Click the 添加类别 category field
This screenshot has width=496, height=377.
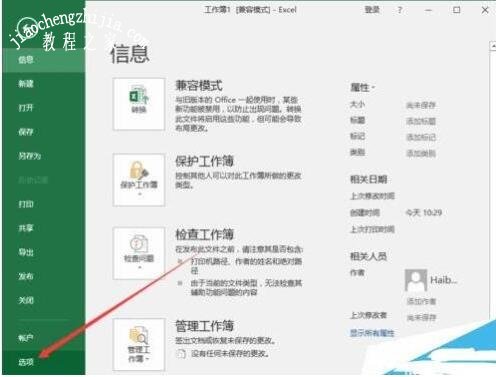(421, 153)
